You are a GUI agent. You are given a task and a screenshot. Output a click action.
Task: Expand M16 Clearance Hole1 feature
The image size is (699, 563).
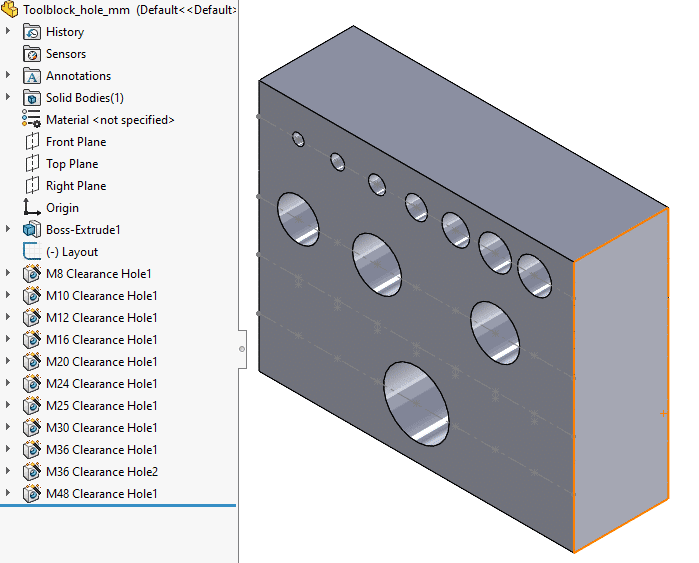click(8, 339)
